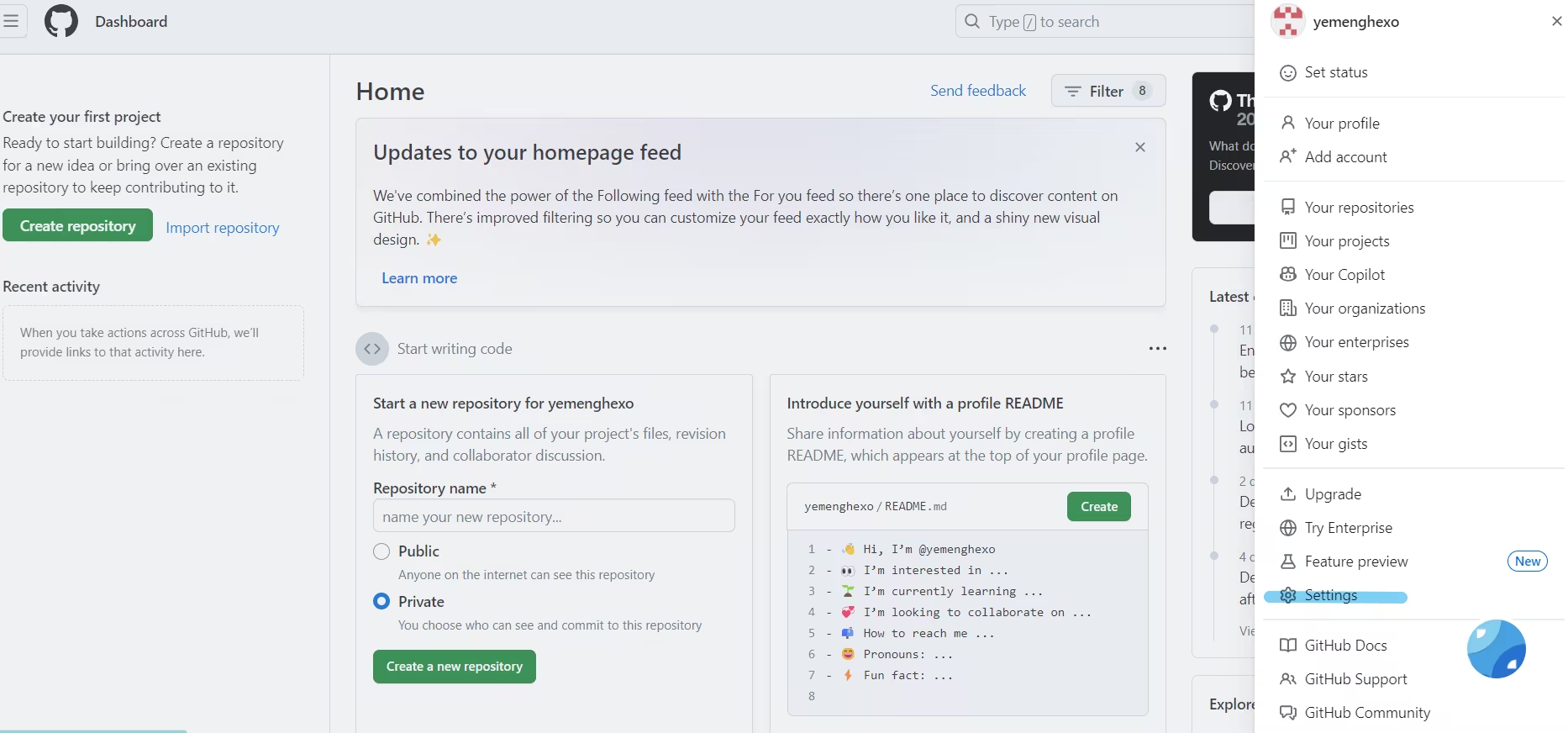This screenshot has height=733, width=1568.
Task: Open the Filter dropdown for feed
Action: tap(1108, 91)
